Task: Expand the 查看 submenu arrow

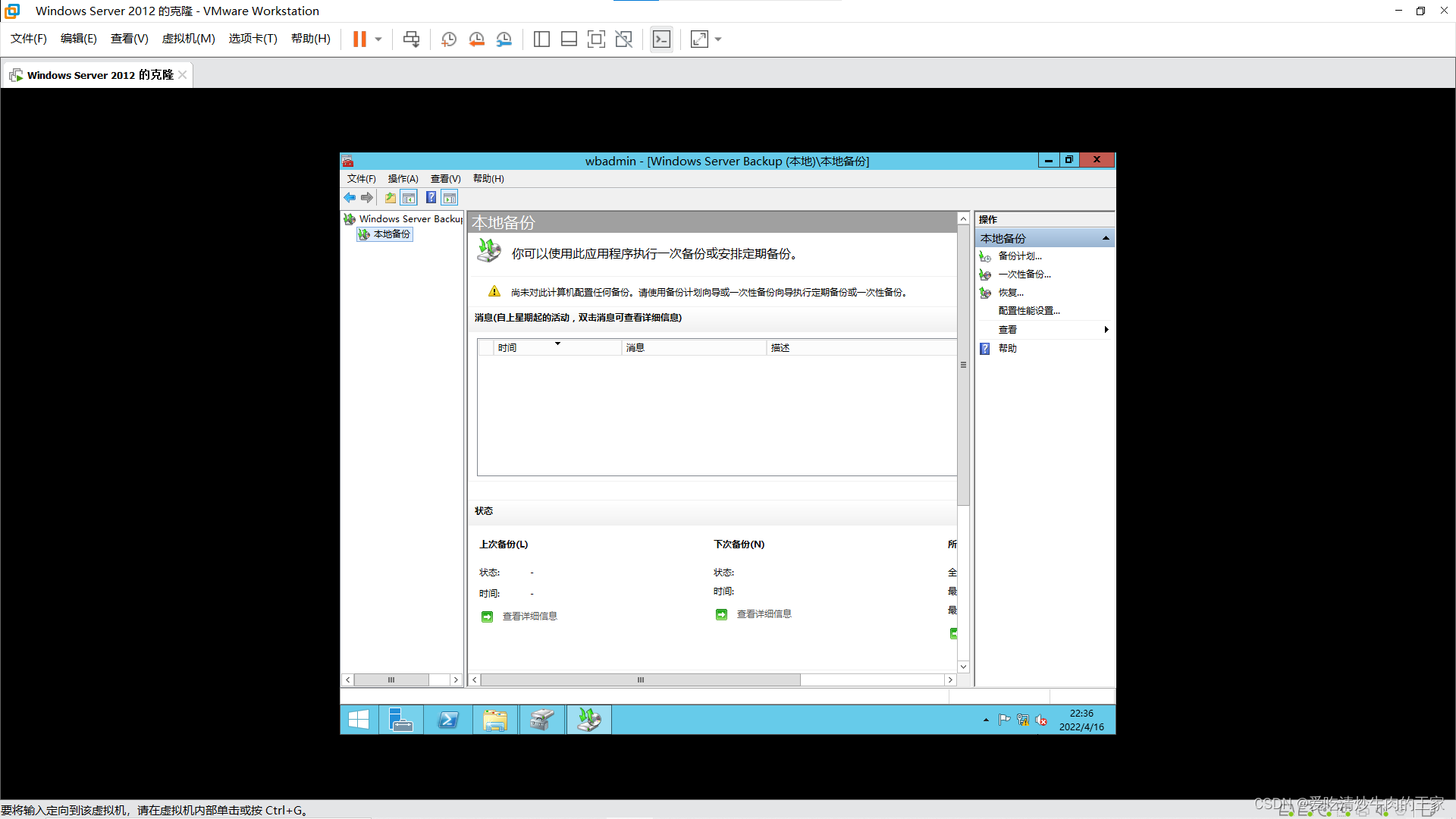Action: pos(1106,330)
